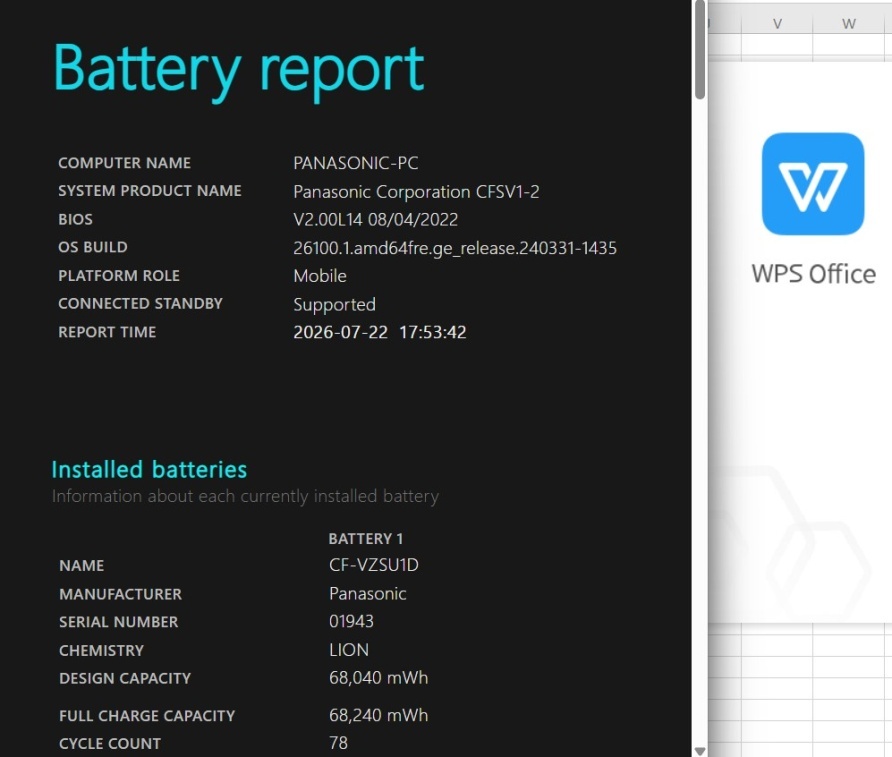This screenshot has width=892, height=757.
Task: Click report time 2026-07-22 17:53:42
Action: pos(379,332)
